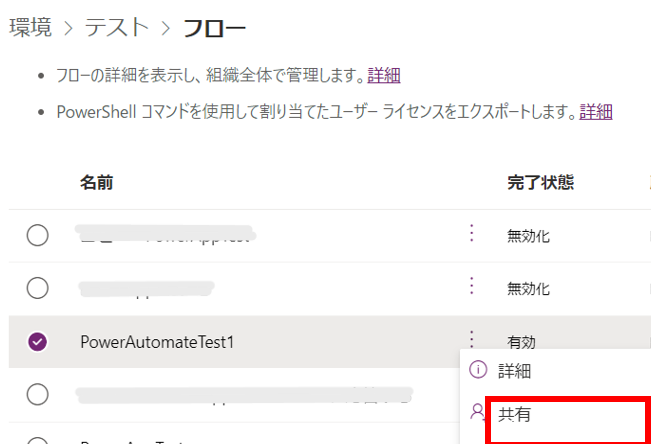
Task: Click the フロー breadcrumb title
Action: (x=215, y=28)
